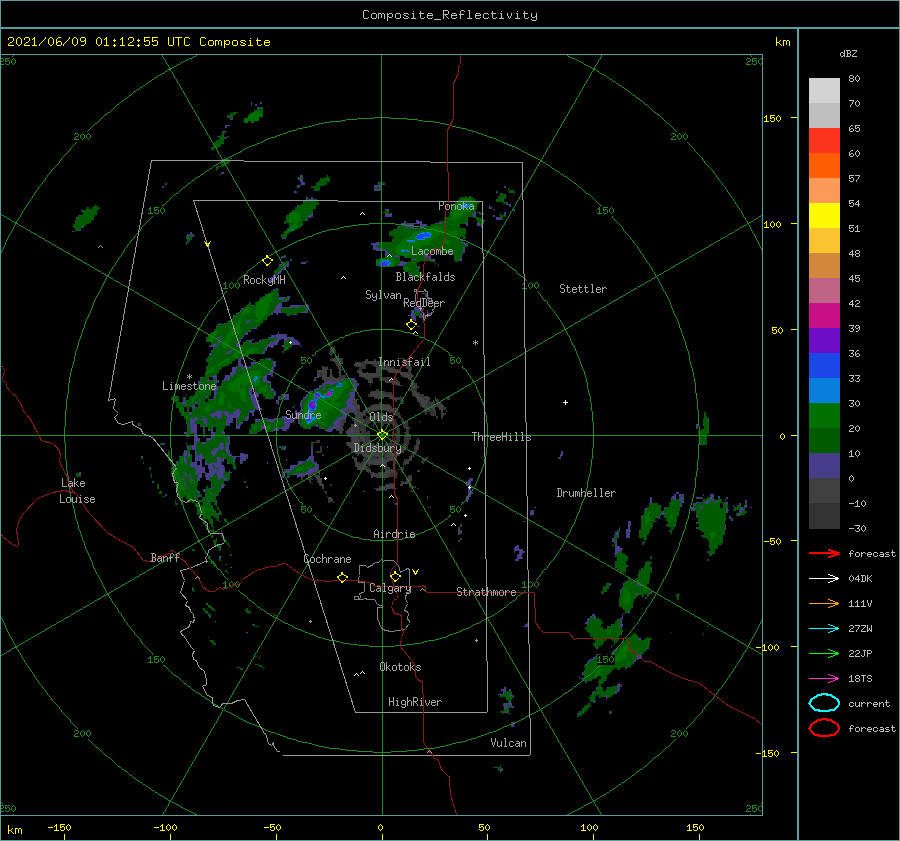Viewport: 900px width, 841px height.
Task: Click the ThreeHills label
Action: click(501, 437)
